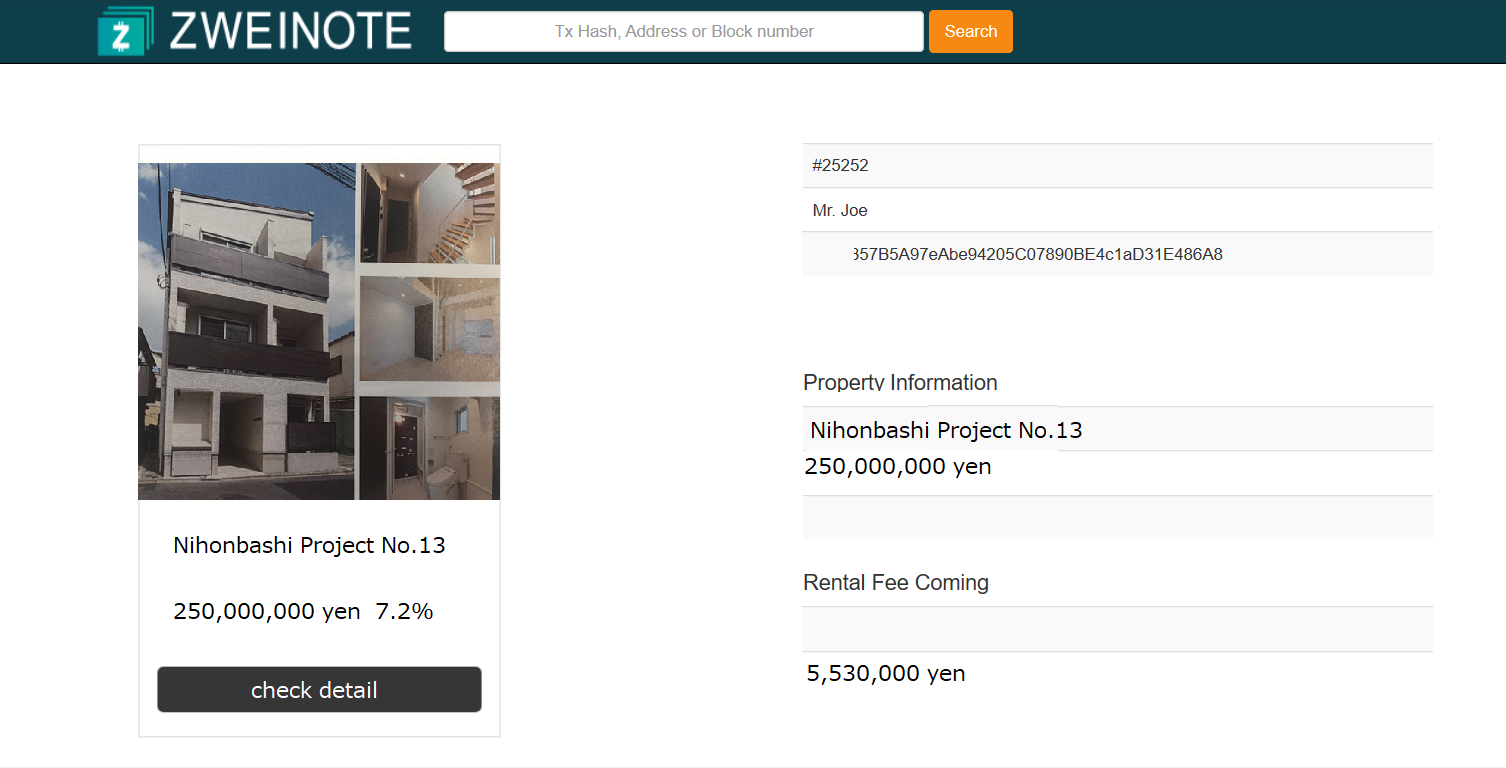The height and width of the screenshot is (768, 1506).
Task: Click the empty row below property price
Action: (x=1117, y=518)
